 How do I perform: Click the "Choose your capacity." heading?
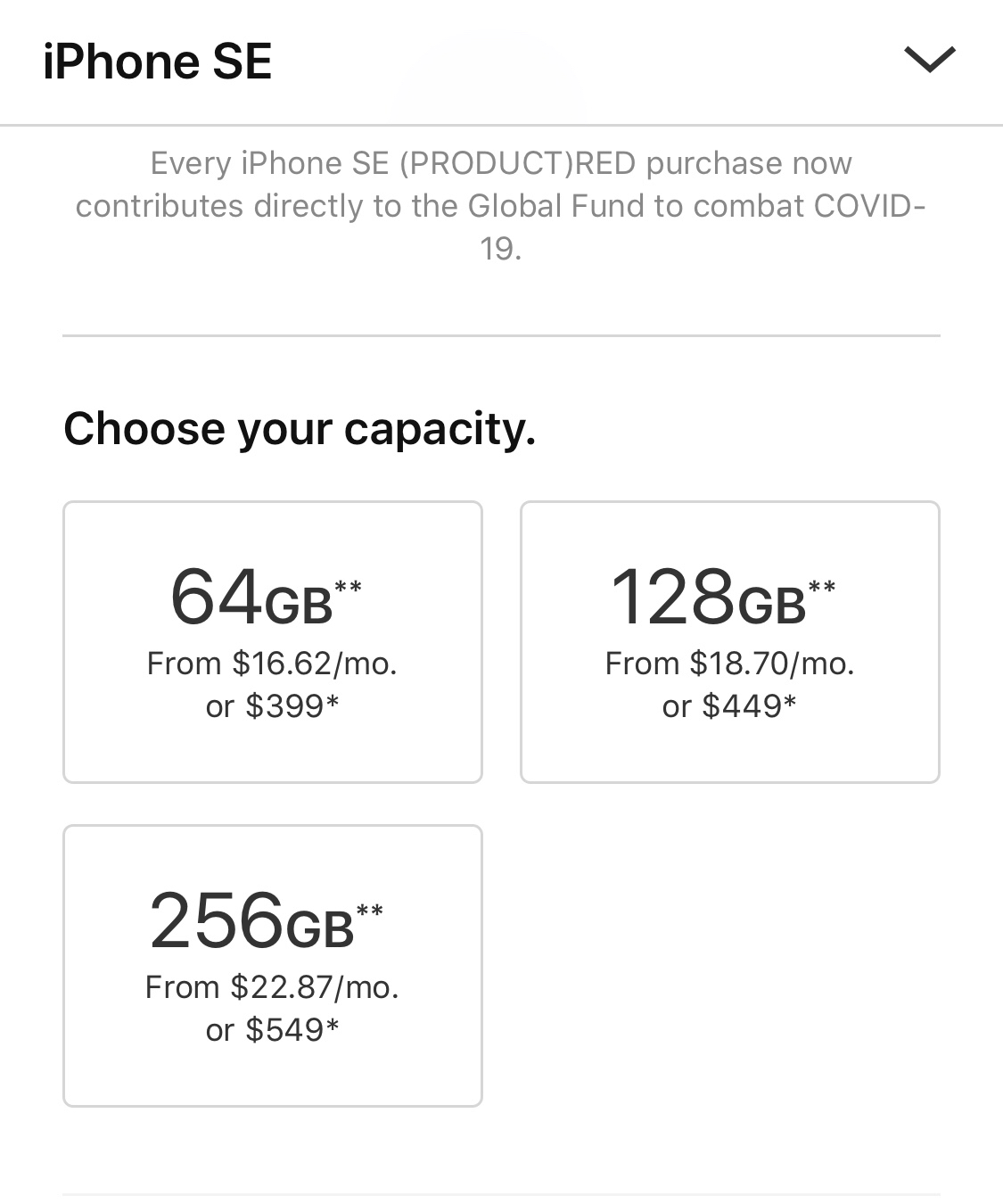[300, 429]
